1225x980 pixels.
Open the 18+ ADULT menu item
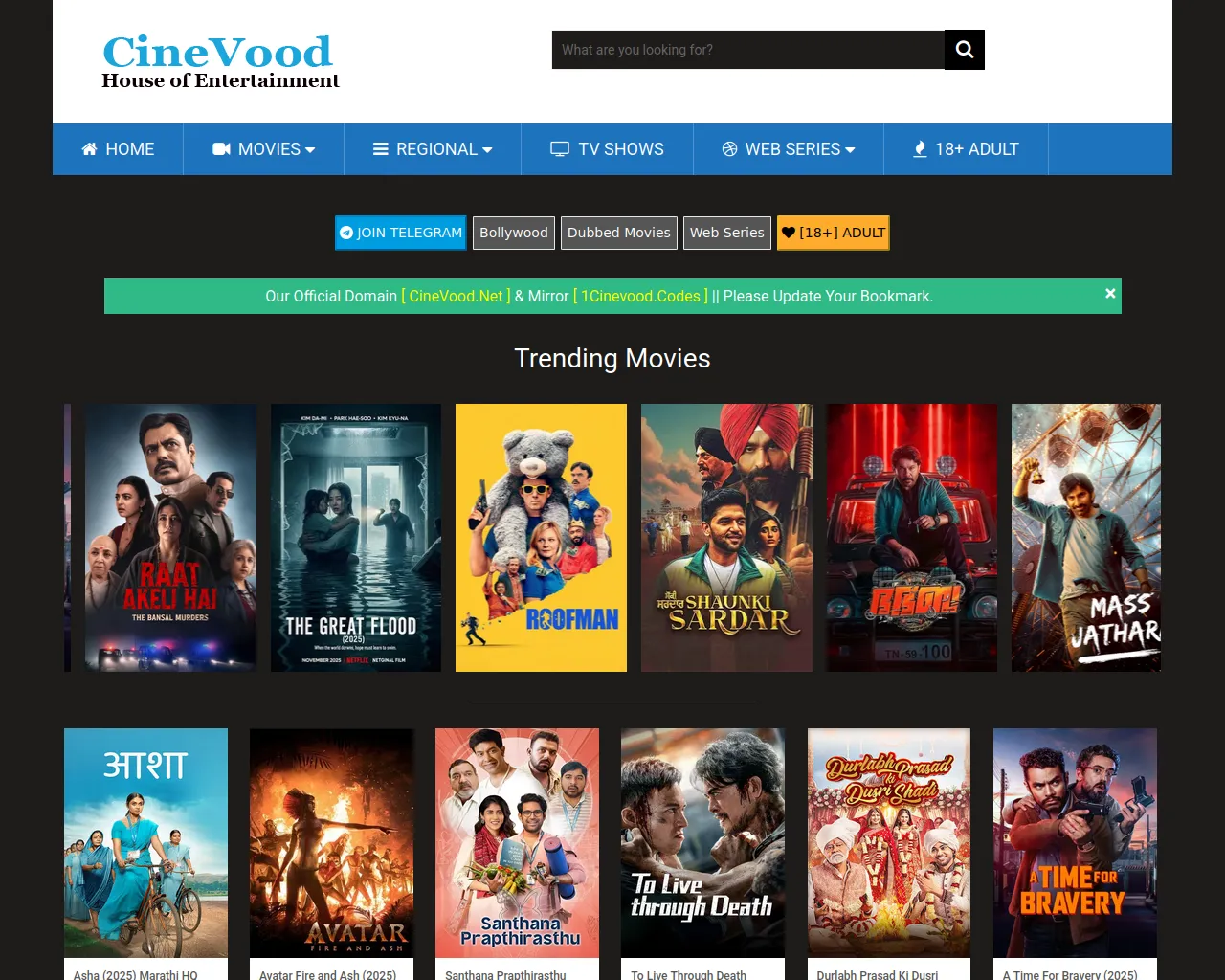click(966, 149)
